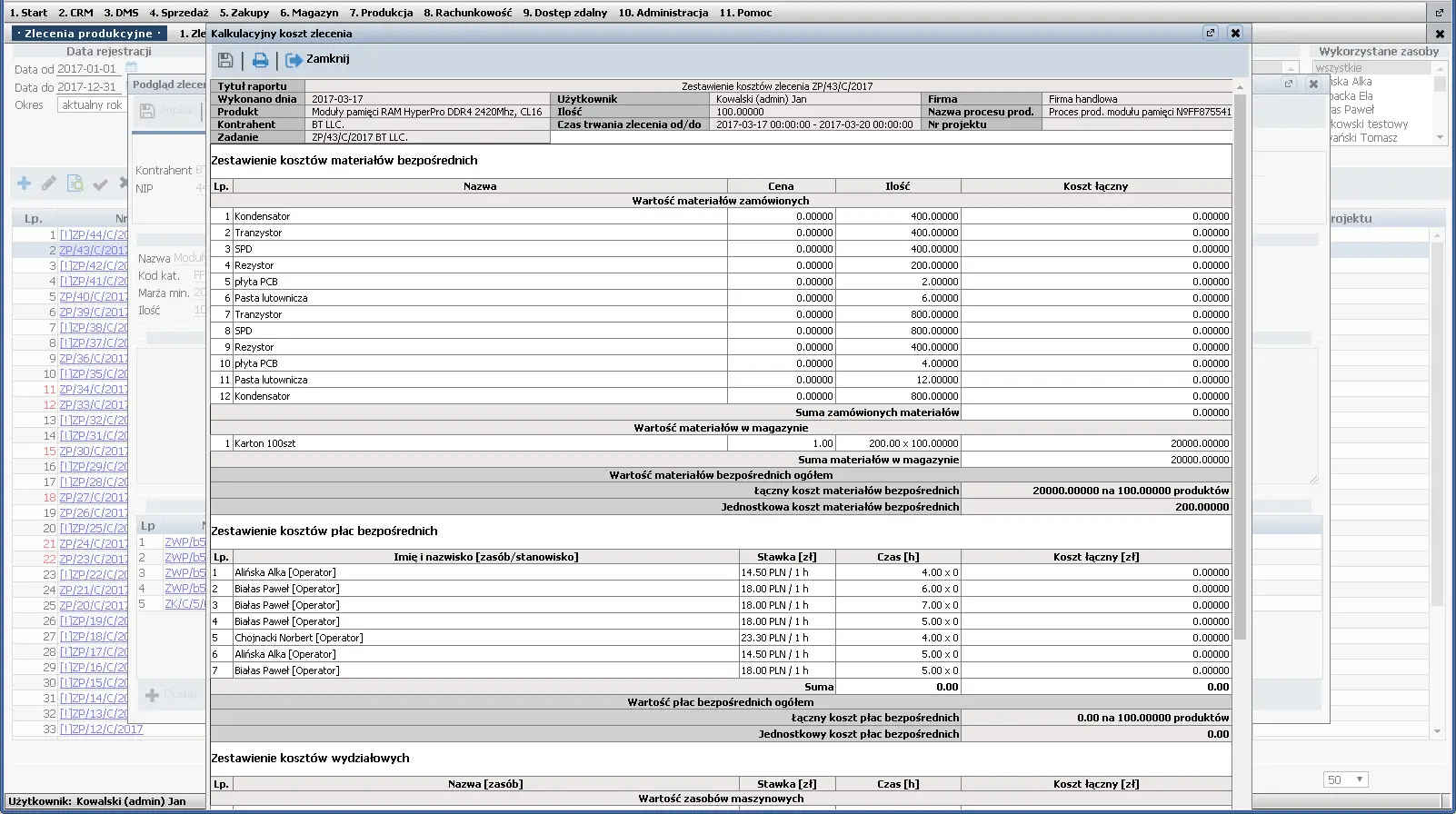This screenshot has width=1456, height=814.
Task: Click the Zamknij button to close report
Action: (318, 59)
